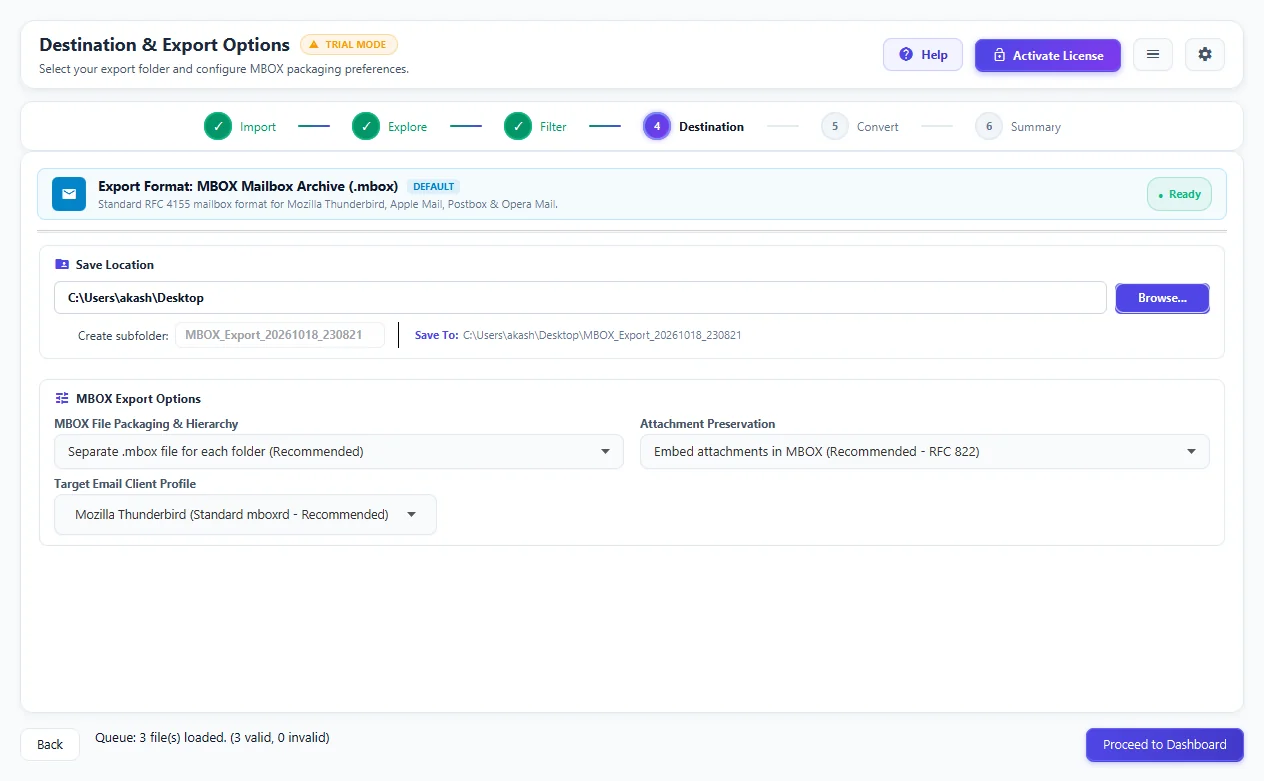This screenshot has height=781, width=1264.
Task: Open settings via the gear icon
Action: click(1205, 55)
